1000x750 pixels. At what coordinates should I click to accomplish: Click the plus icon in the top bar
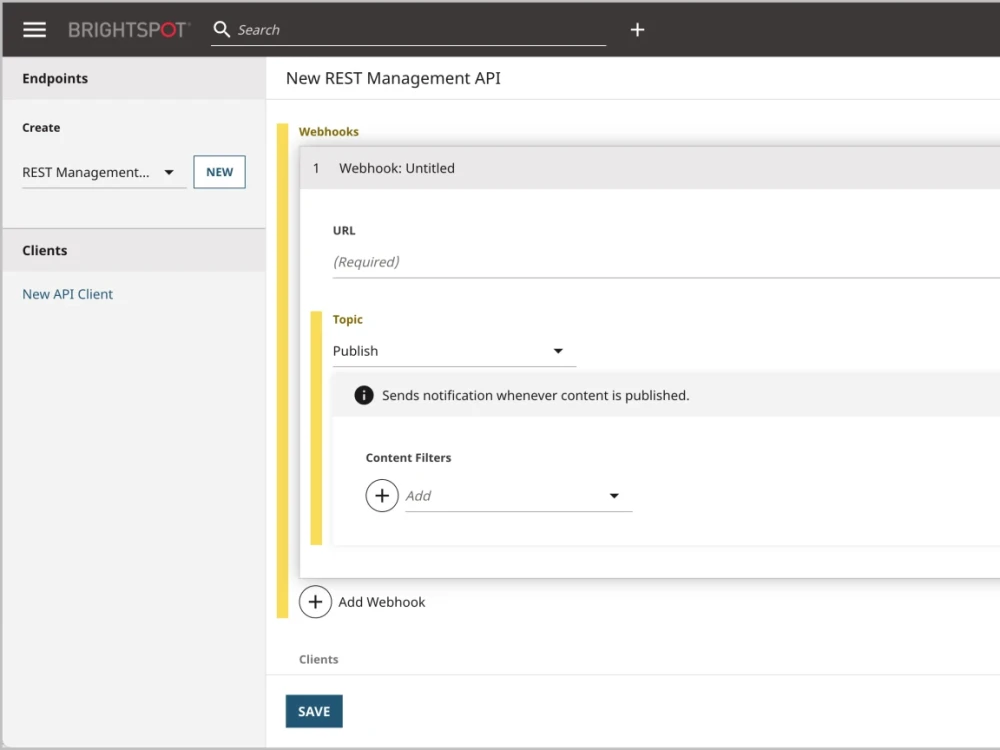pos(637,30)
